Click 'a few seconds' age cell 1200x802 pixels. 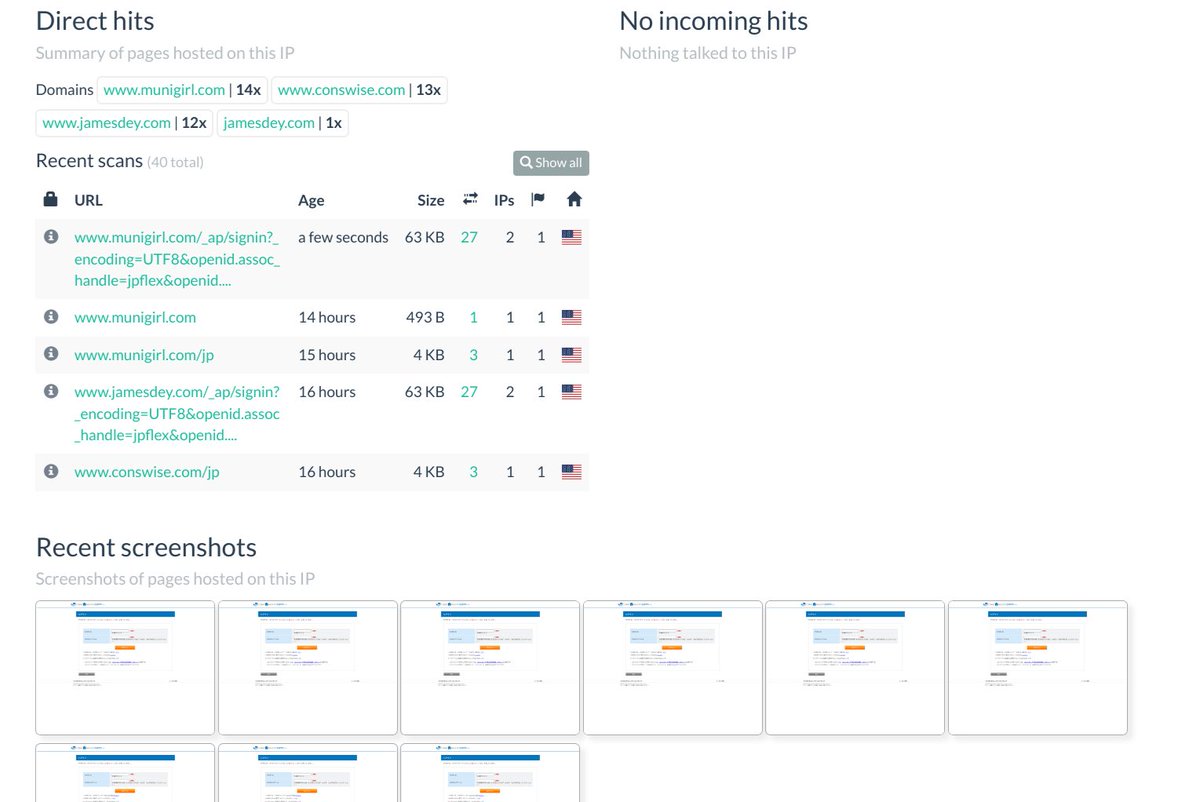343,237
